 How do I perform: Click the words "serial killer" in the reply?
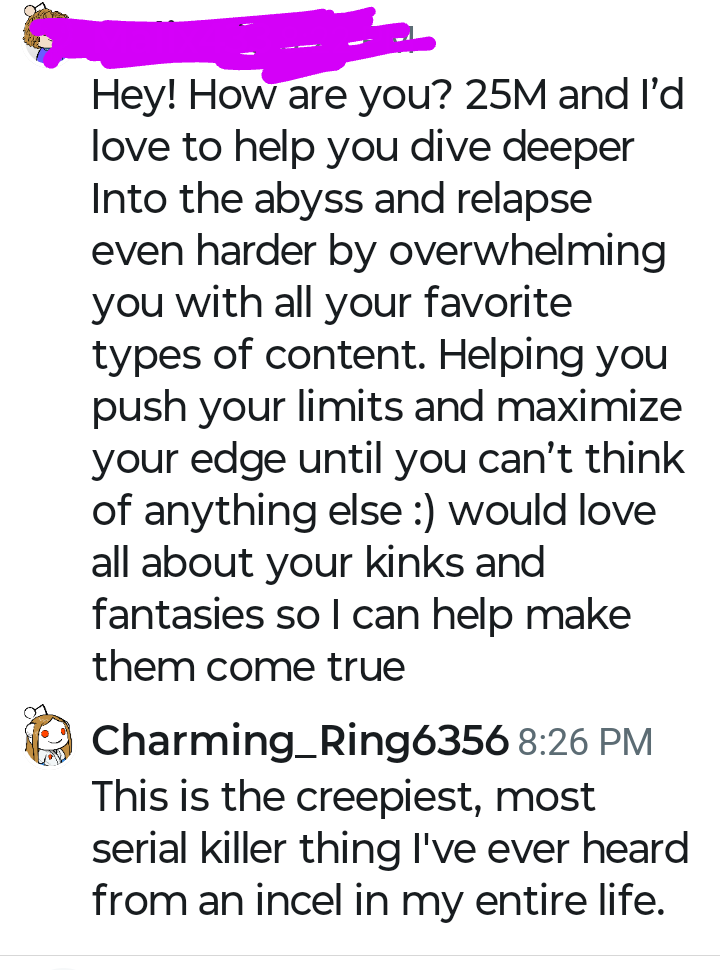point(189,848)
